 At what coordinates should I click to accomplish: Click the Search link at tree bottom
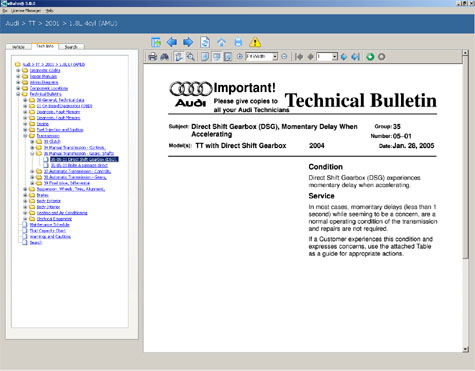[x=36, y=243]
